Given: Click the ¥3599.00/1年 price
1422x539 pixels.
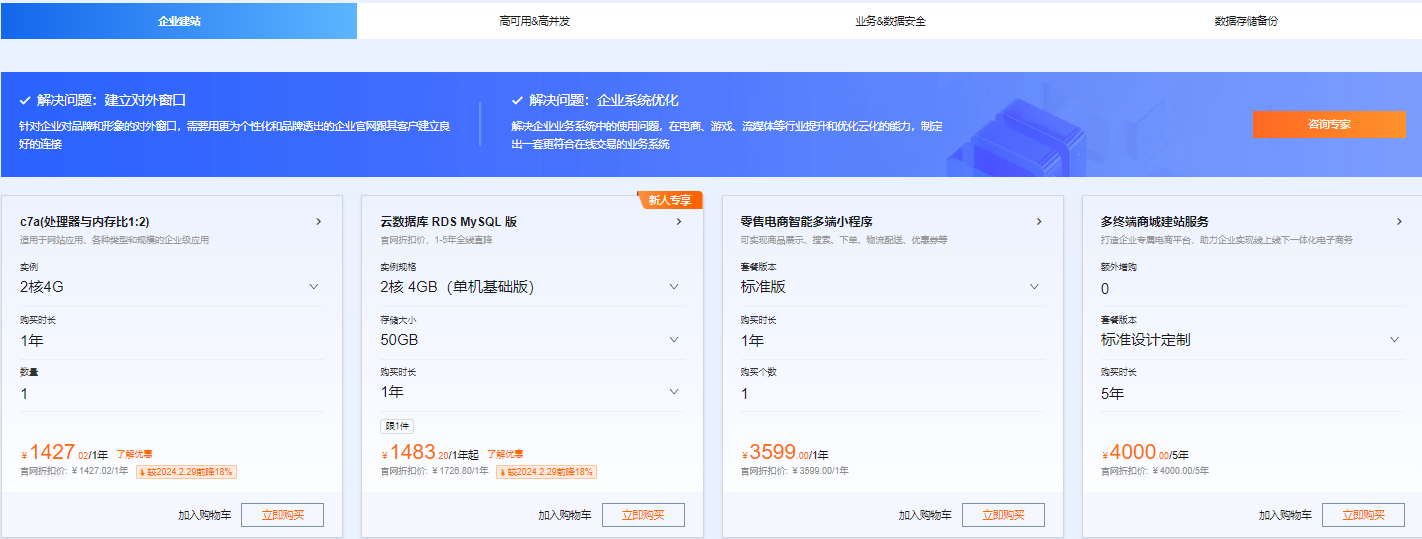Looking at the screenshot, I should point(785,453).
